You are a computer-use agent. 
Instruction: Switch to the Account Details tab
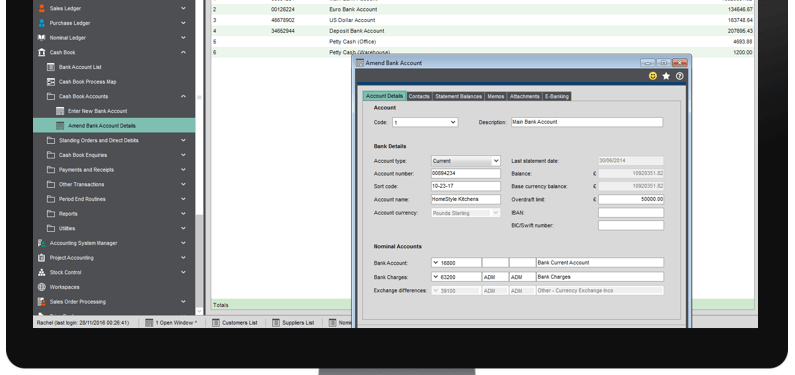pyautogui.click(x=384, y=96)
